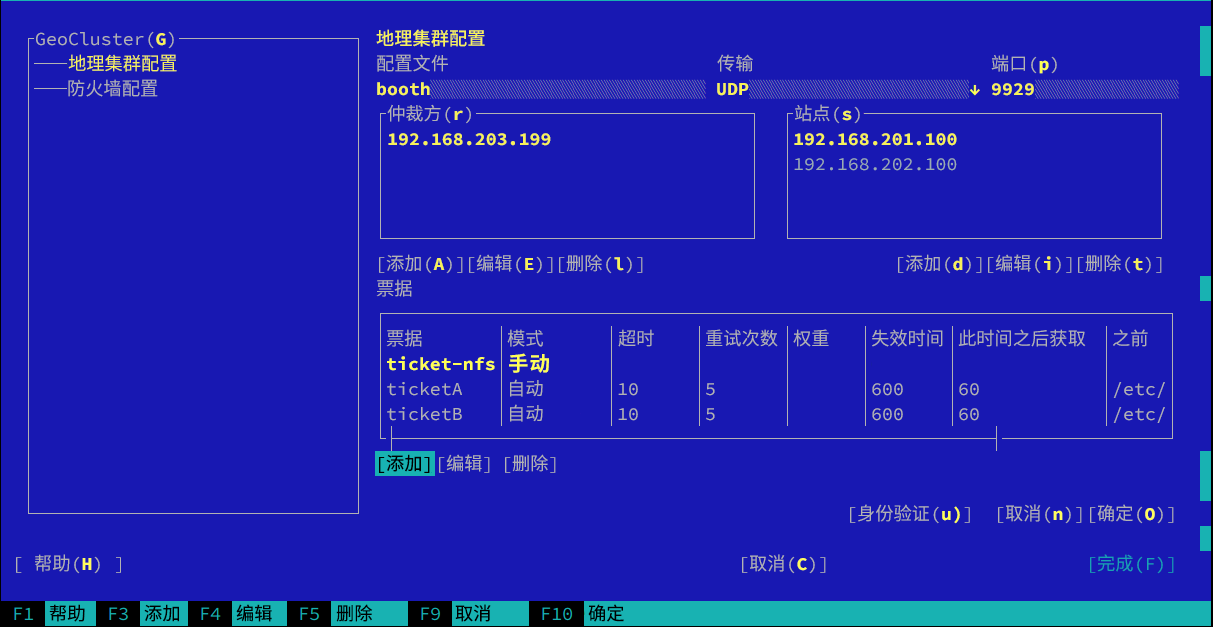The height and width of the screenshot is (627, 1213).
Task: Click the booth configuration file field
Action: (x=540, y=90)
